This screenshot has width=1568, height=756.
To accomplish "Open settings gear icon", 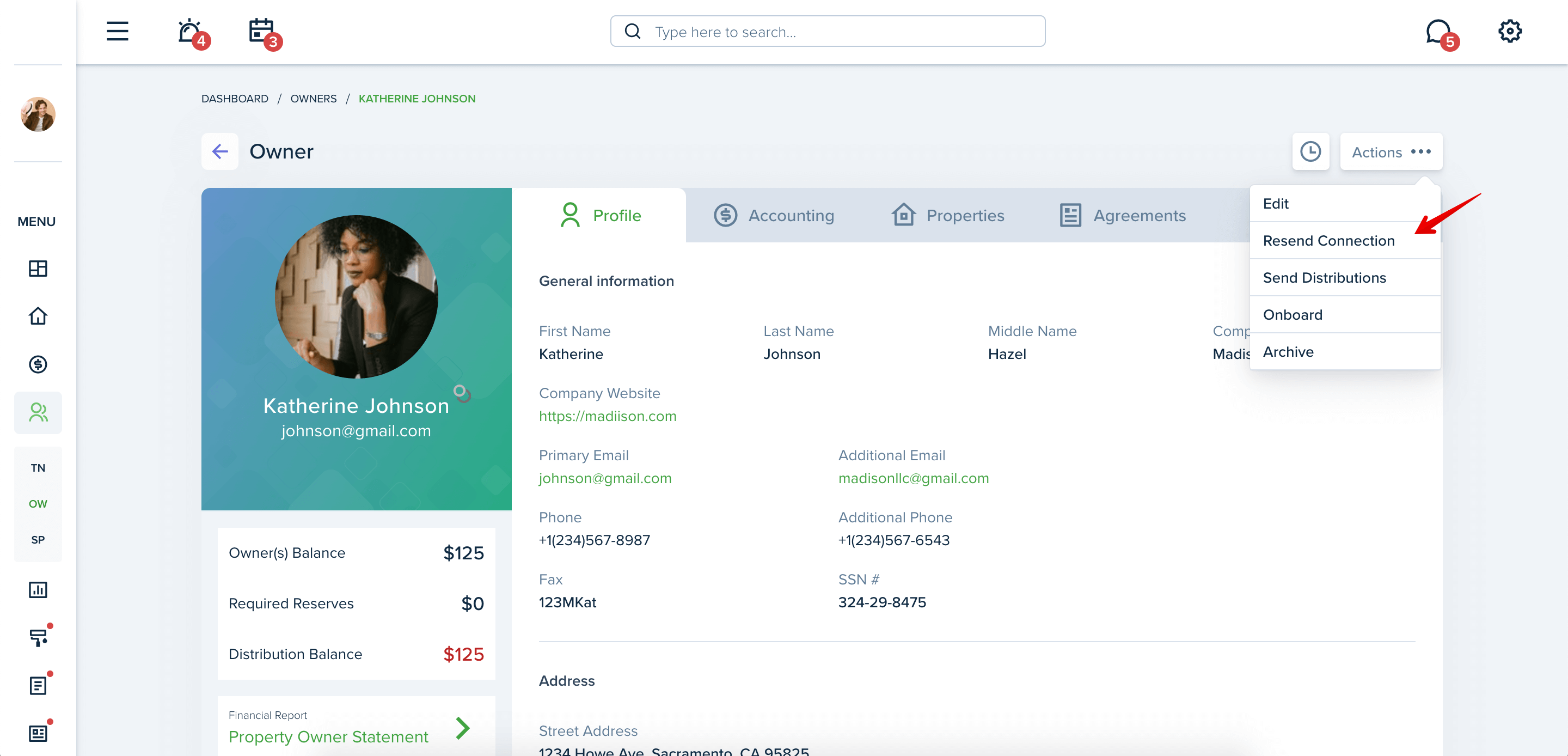I will (x=1510, y=31).
